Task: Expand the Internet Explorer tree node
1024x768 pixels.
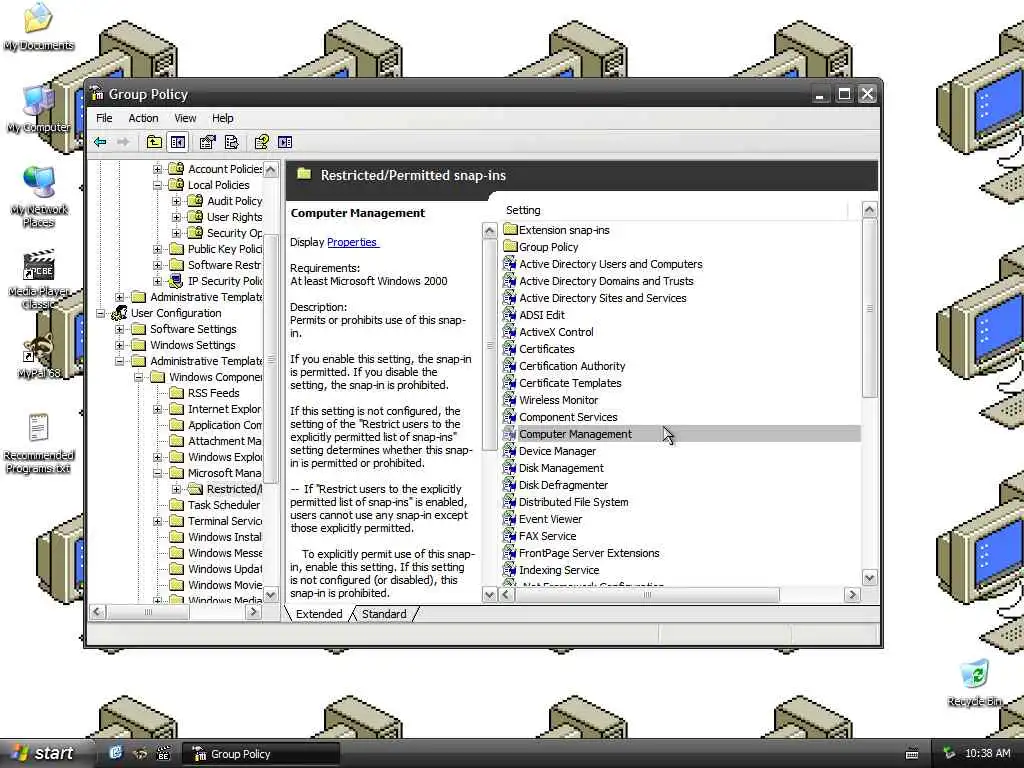Action: (157, 409)
